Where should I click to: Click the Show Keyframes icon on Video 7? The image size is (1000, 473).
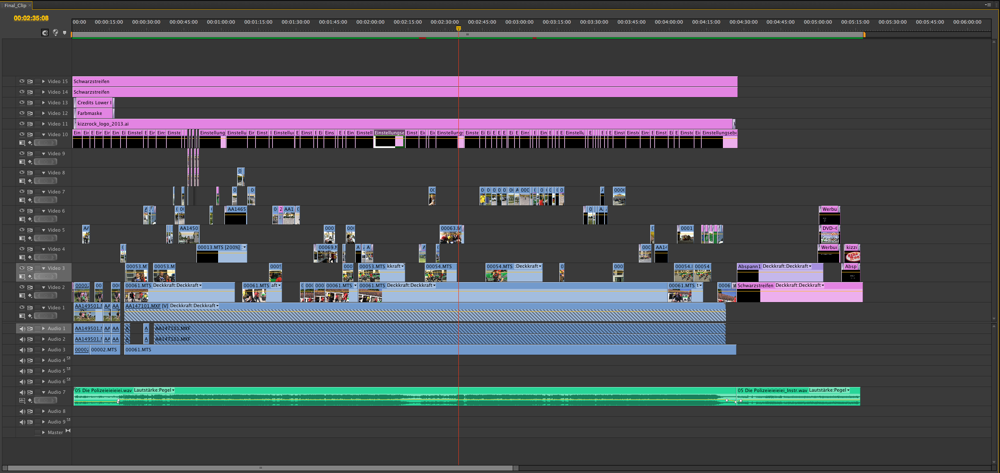31,200
